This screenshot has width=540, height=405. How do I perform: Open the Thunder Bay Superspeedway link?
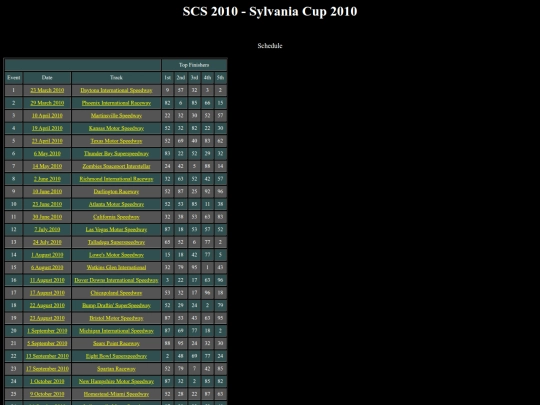click(x=116, y=154)
